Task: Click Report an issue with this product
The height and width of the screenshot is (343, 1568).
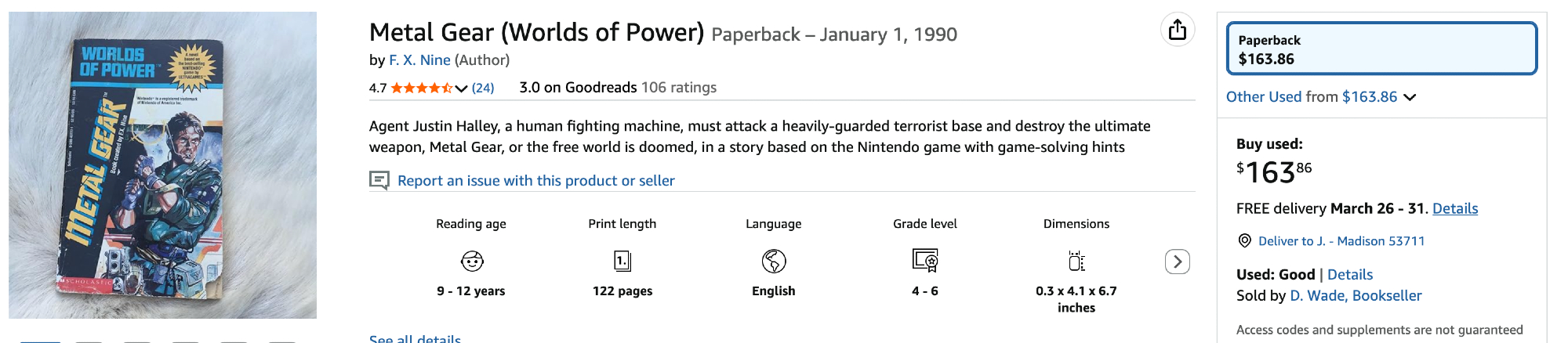Action: [535, 181]
